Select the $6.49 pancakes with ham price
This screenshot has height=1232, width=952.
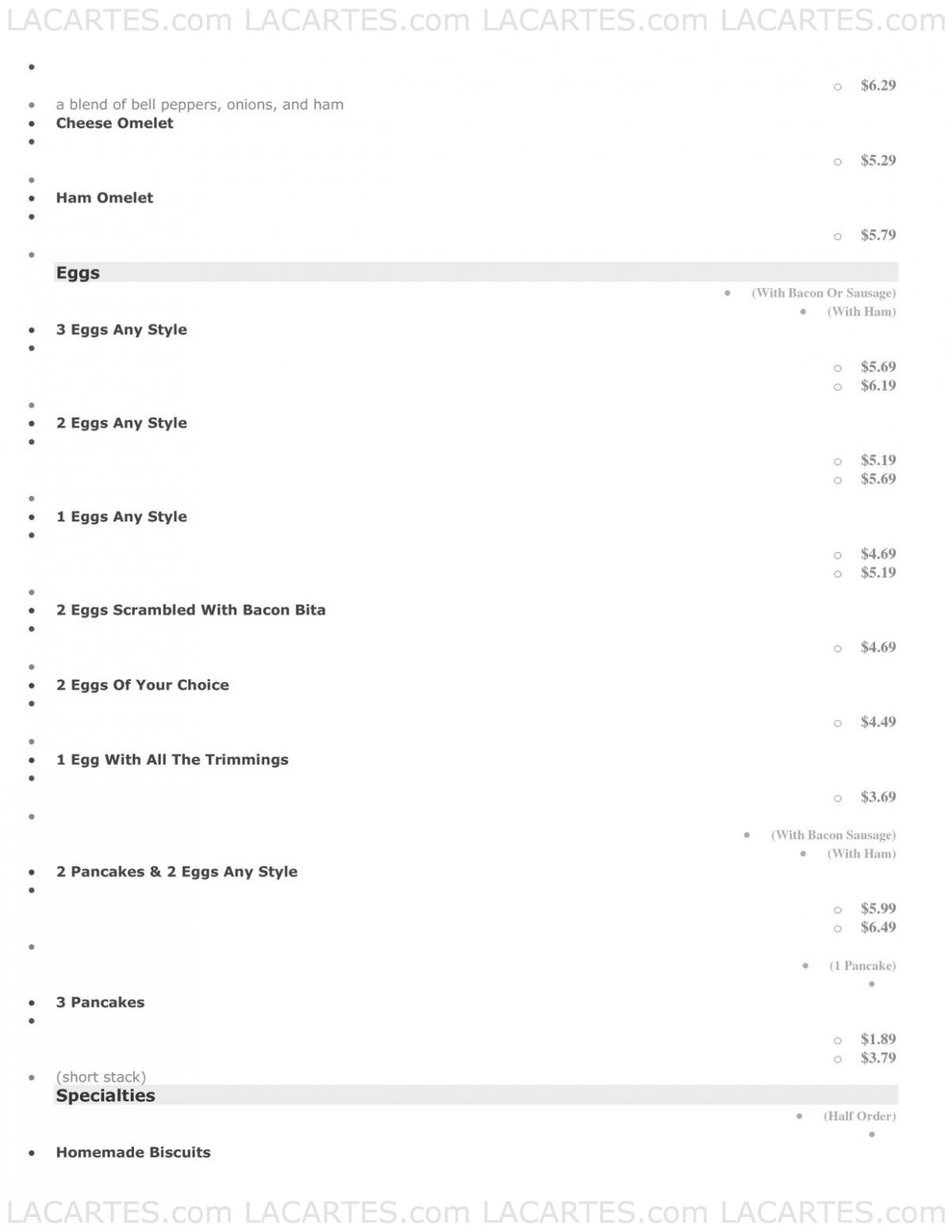click(x=878, y=927)
